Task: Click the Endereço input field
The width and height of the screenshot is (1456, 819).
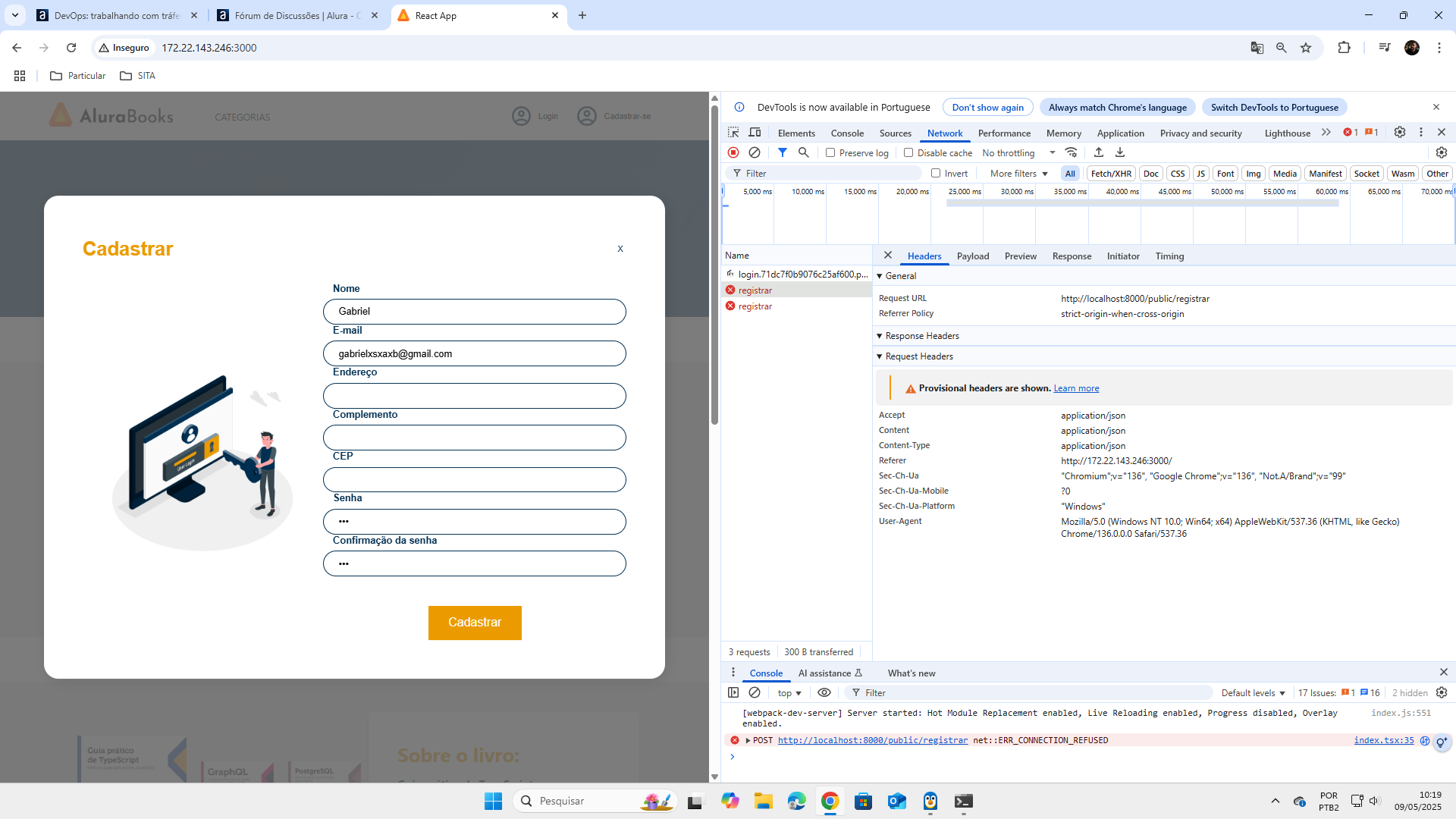Action: pos(475,396)
